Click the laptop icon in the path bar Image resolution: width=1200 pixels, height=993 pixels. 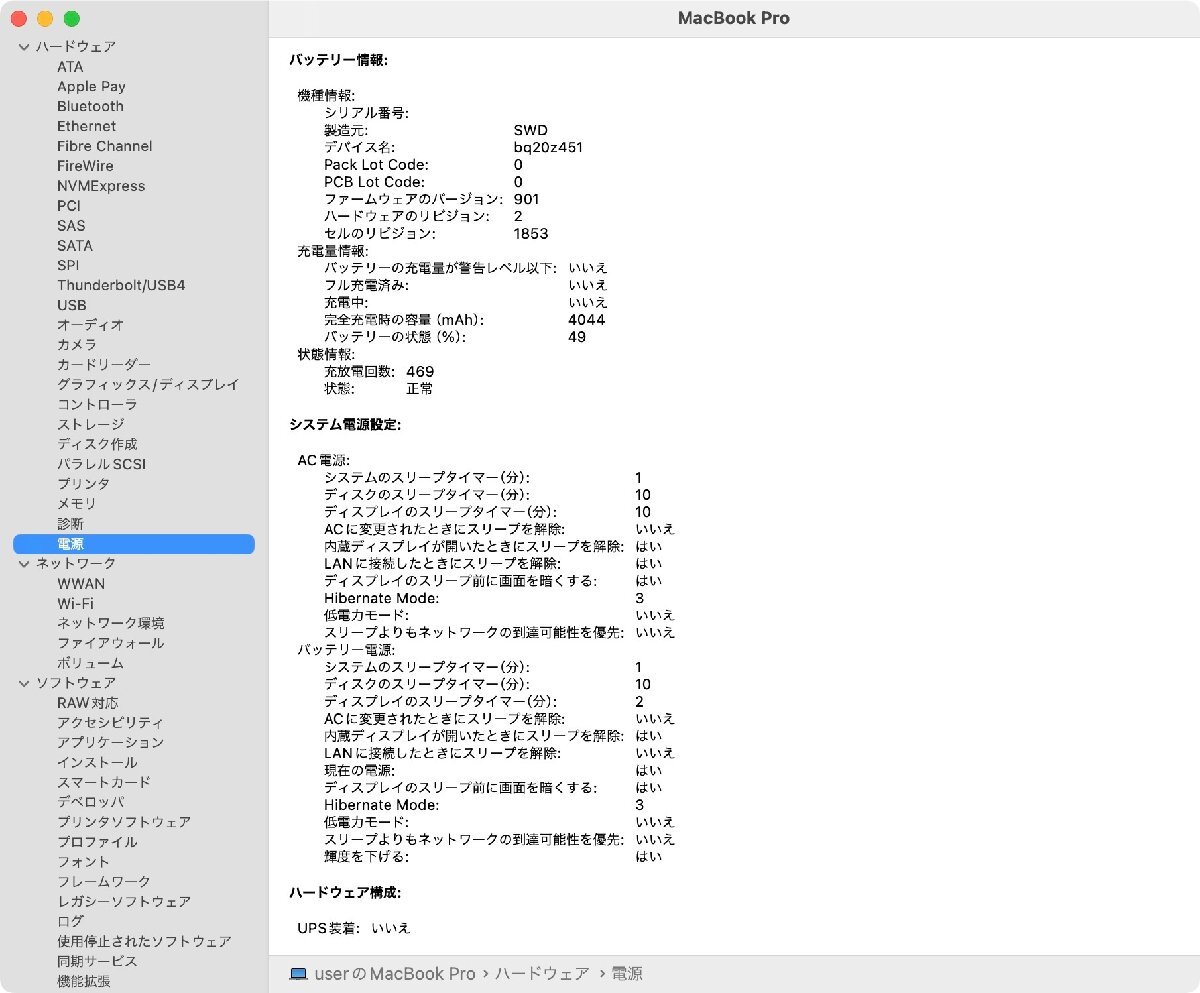[298, 974]
